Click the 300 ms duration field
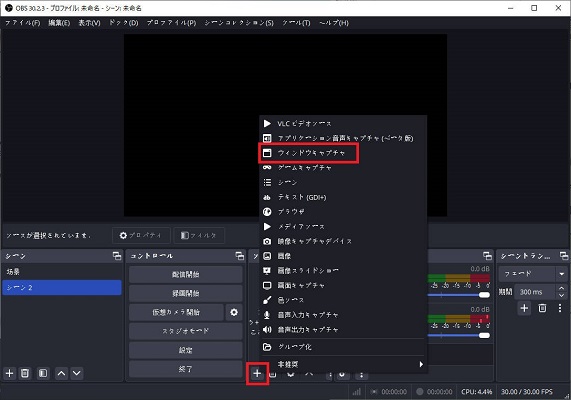Screen dimensions: 571x400 pyautogui.click(x=536, y=292)
